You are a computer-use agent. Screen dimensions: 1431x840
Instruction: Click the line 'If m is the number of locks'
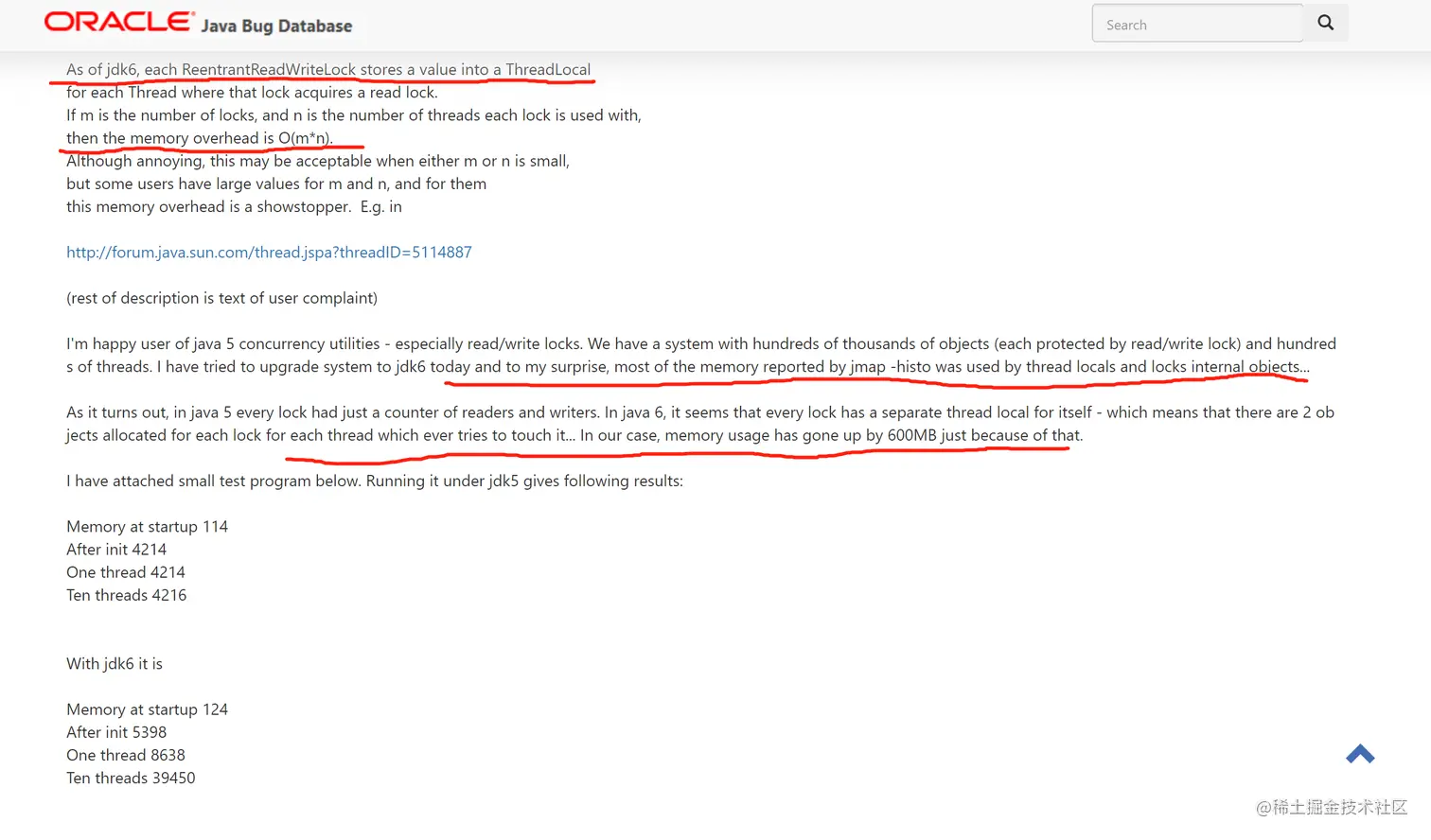tap(354, 114)
